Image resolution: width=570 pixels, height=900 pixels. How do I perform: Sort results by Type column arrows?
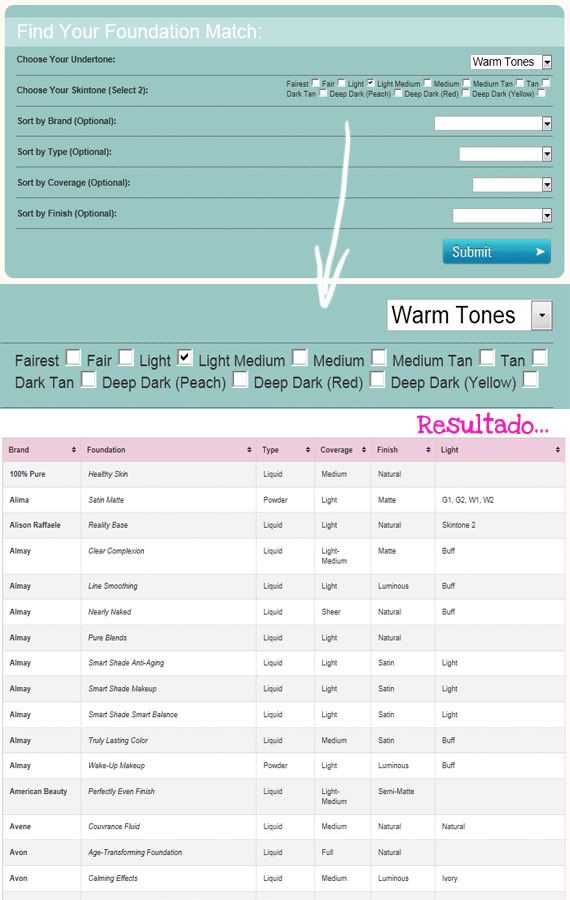tap(308, 450)
